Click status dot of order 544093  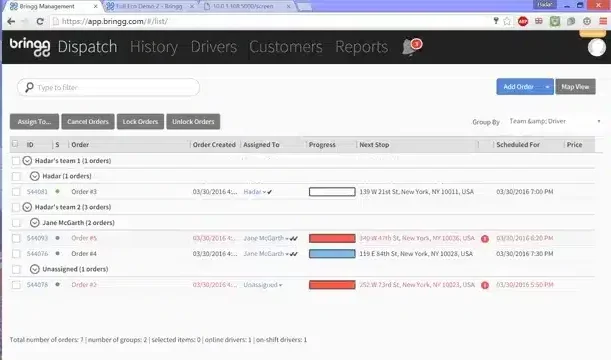(58, 238)
